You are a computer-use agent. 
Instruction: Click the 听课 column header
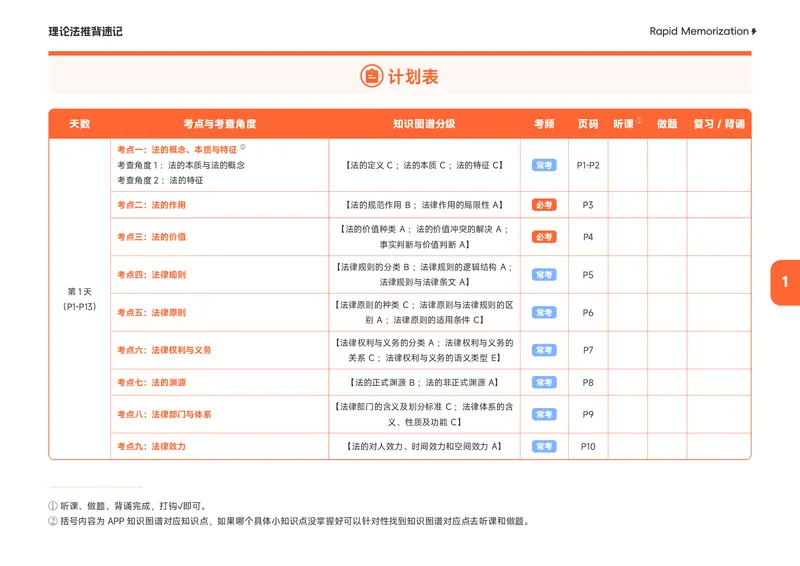click(x=623, y=124)
